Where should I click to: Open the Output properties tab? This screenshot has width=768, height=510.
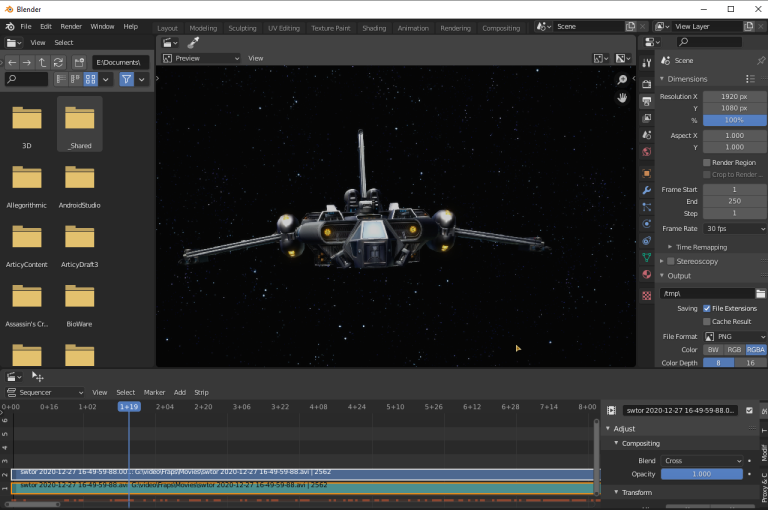(x=647, y=101)
